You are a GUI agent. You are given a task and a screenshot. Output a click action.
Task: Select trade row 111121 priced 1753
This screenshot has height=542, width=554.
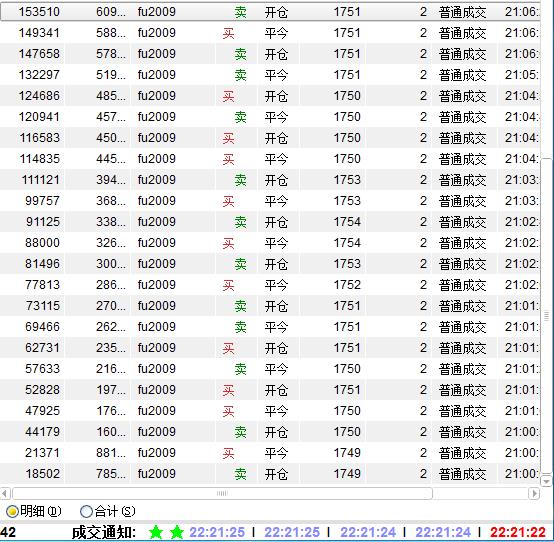pyautogui.click(x=270, y=180)
